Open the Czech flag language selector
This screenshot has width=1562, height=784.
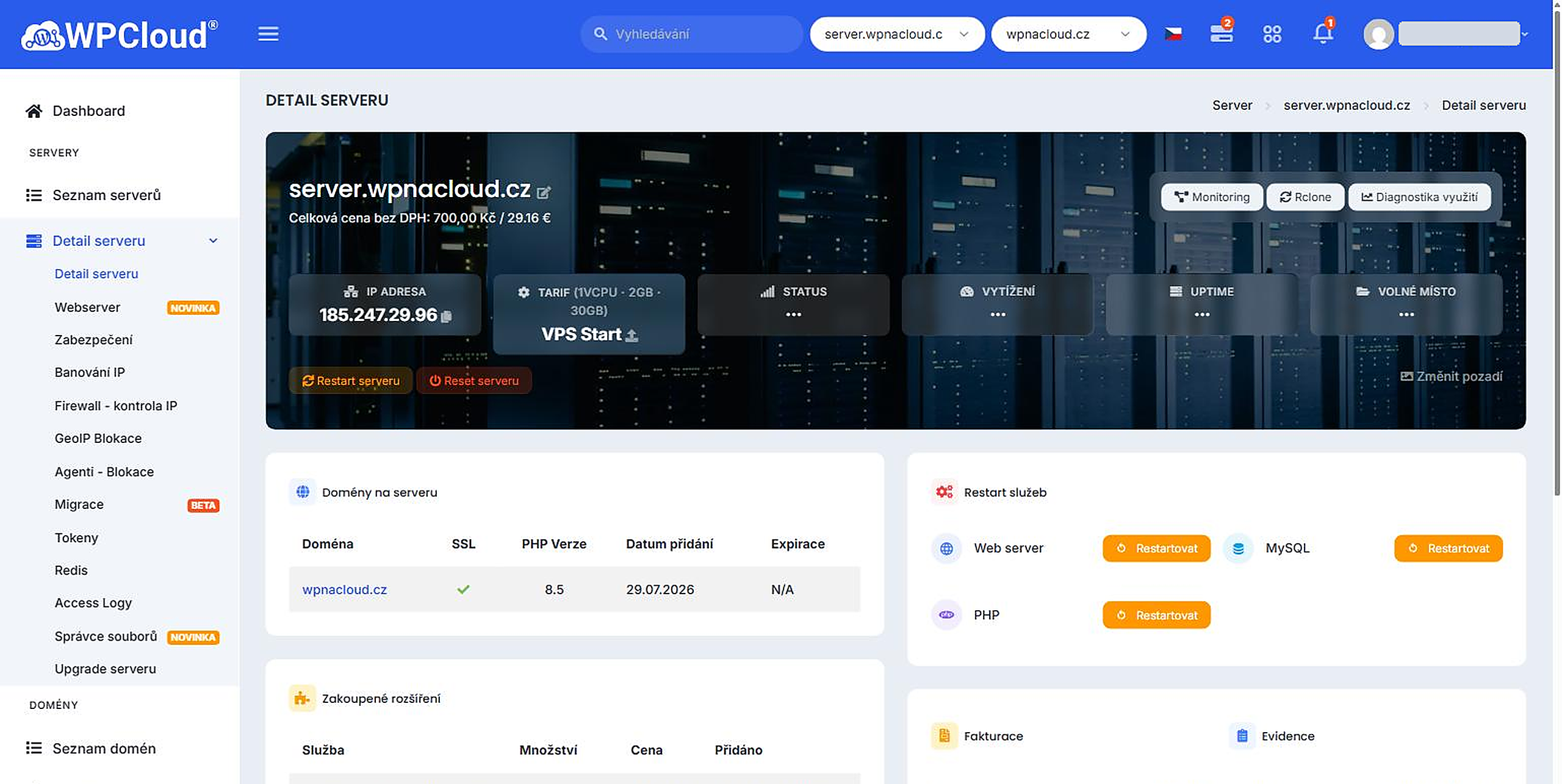[1173, 34]
